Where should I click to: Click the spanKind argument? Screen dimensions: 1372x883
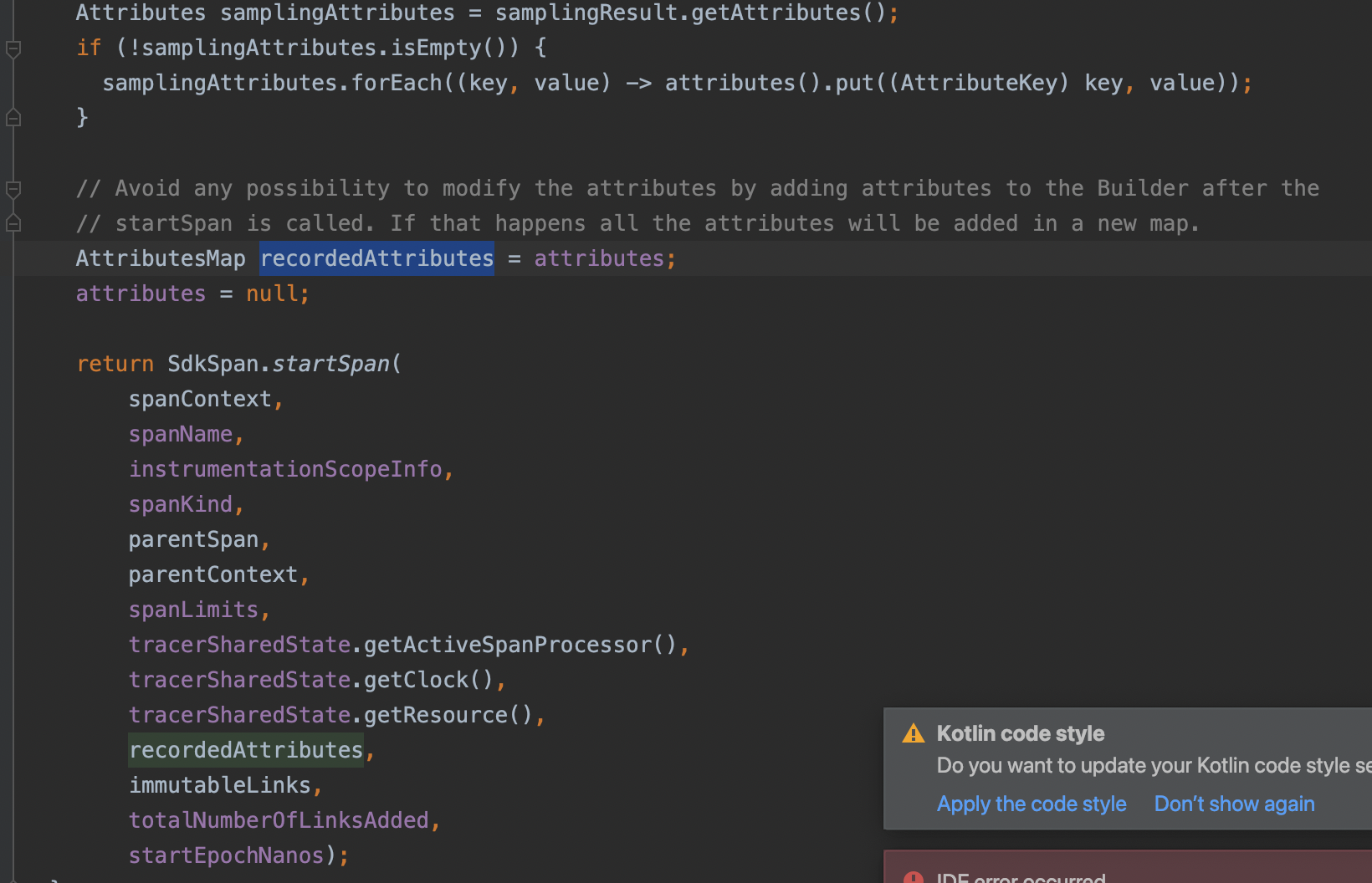181,504
